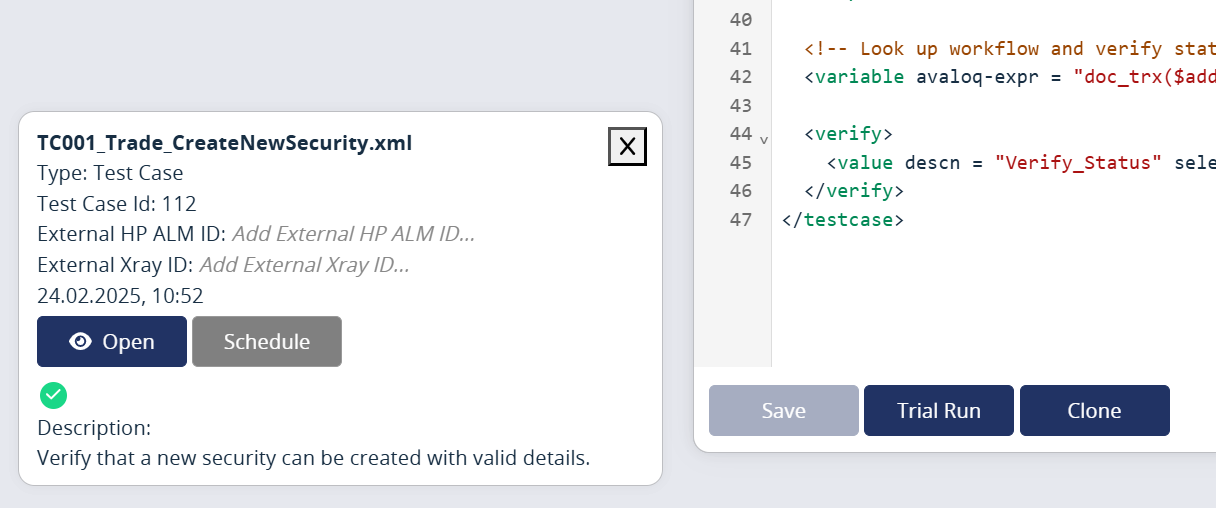Add an External Xray ID
This screenshot has height=508, width=1216.
[x=305, y=266]
